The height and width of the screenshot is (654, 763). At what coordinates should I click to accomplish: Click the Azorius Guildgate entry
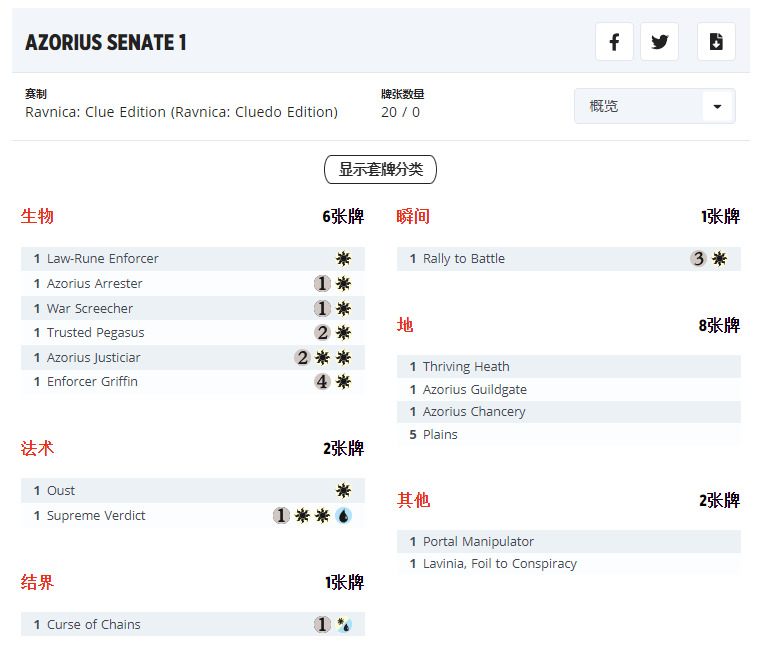474,390
